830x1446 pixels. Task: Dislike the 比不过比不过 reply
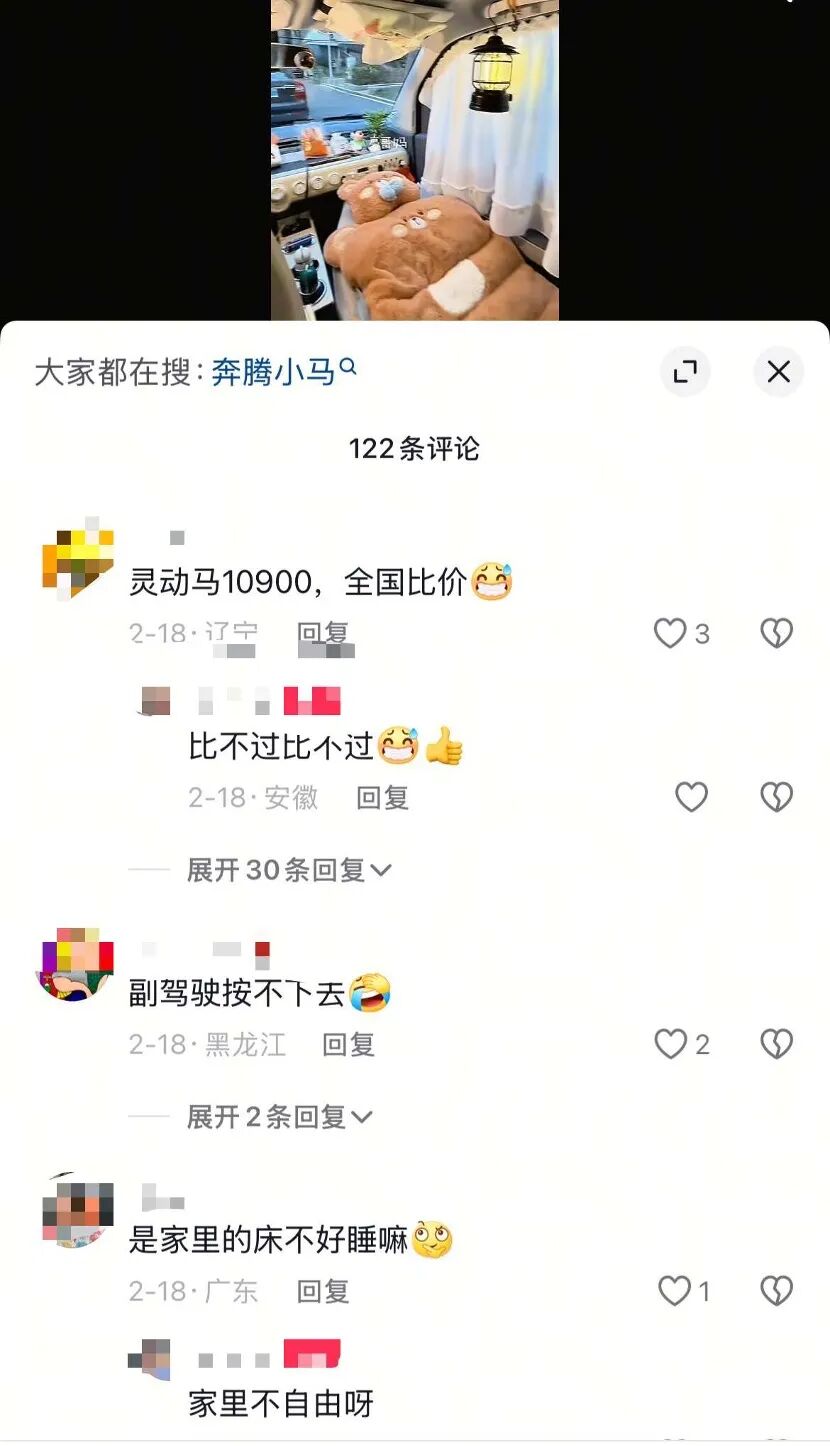(x=776, y=797)
